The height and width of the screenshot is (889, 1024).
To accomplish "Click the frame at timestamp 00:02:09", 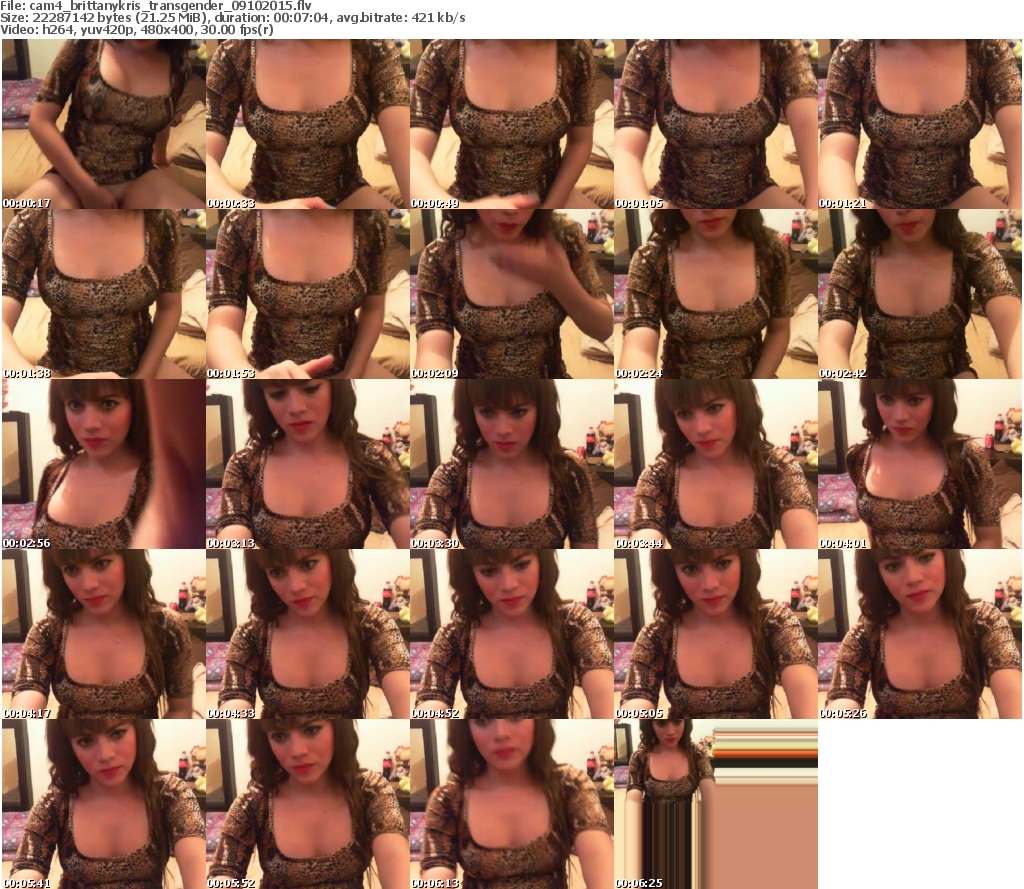I will click(x=512, y=294).
